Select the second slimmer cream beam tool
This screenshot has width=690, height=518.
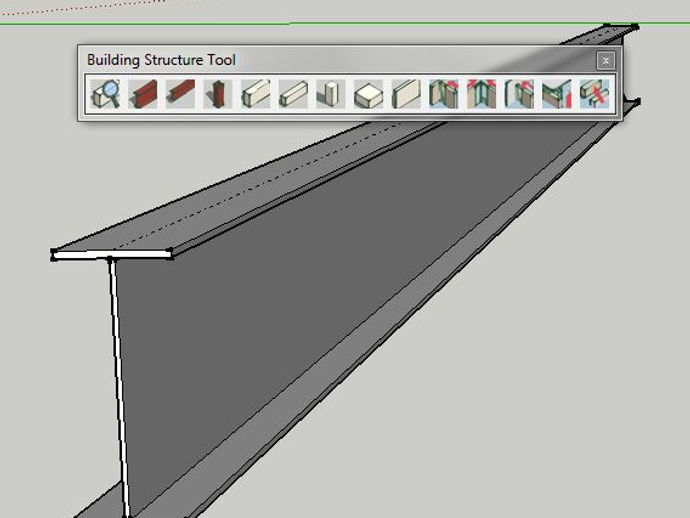tap(293, 94)
